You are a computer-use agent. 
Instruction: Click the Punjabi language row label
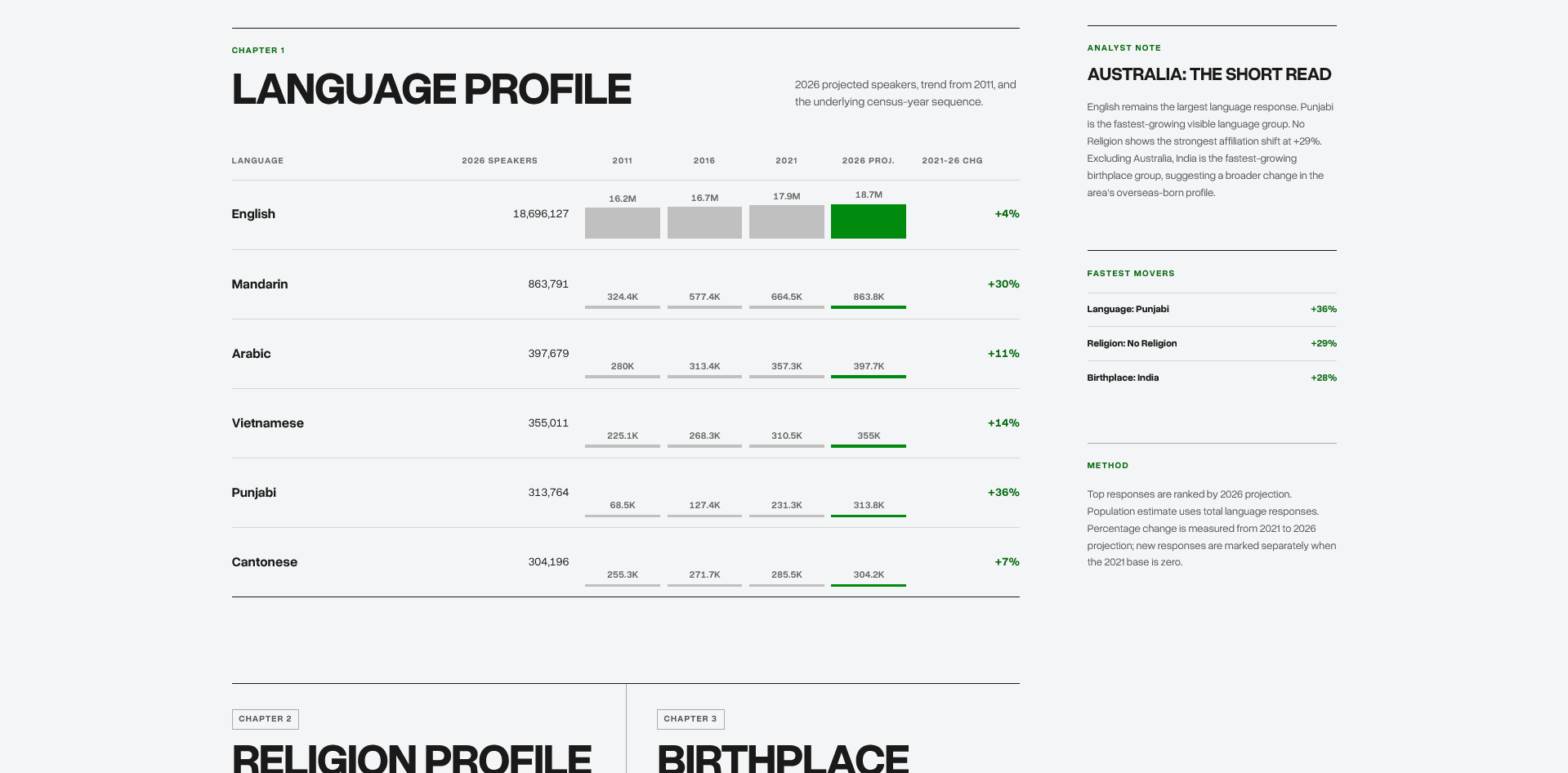253,493
